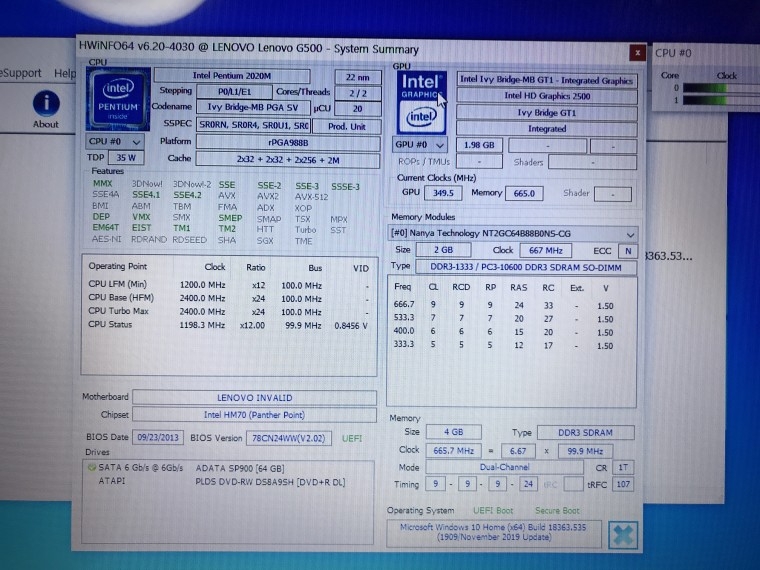
Task: Click the blue X button beside Operating System
Action: click(x=623, y=535)
